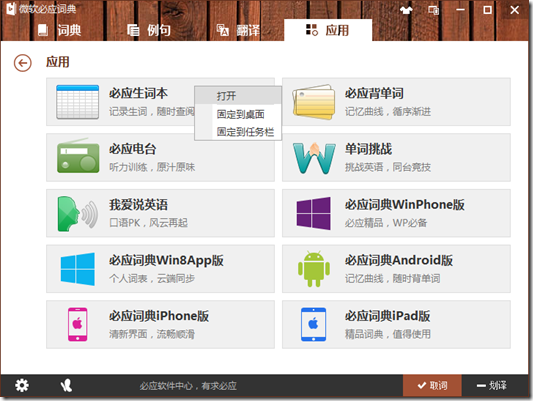
Task: Click the blue Win8App Windows logo
Action: pos(78,269)
